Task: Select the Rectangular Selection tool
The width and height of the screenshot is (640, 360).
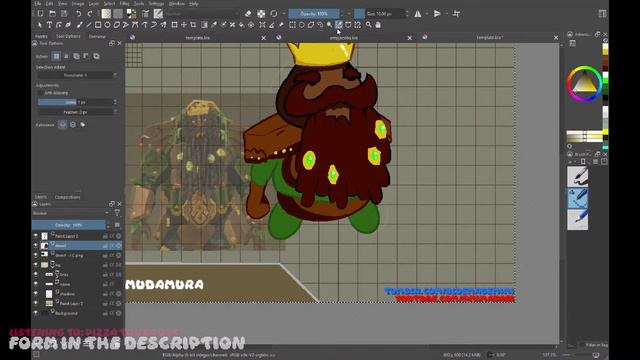Action: point(292,25)
